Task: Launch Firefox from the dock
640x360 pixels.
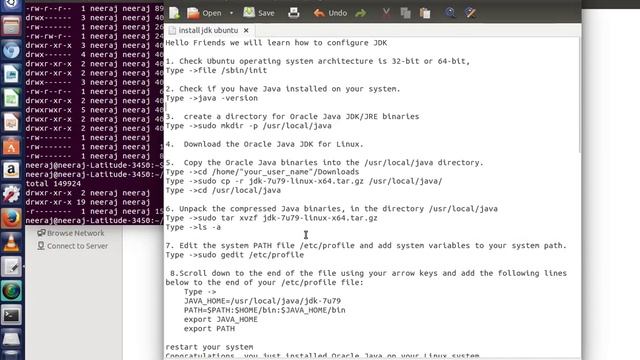Action: (x=11, y=218)
